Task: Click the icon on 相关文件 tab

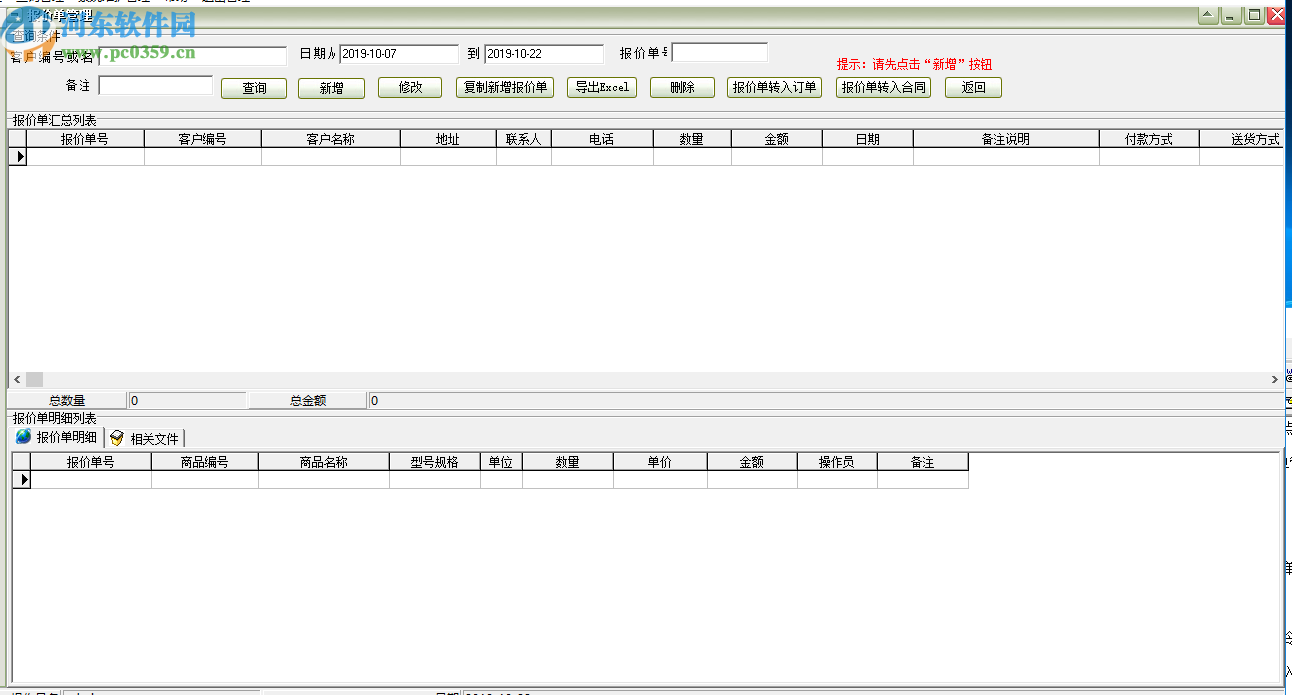Action: (117, 438)
